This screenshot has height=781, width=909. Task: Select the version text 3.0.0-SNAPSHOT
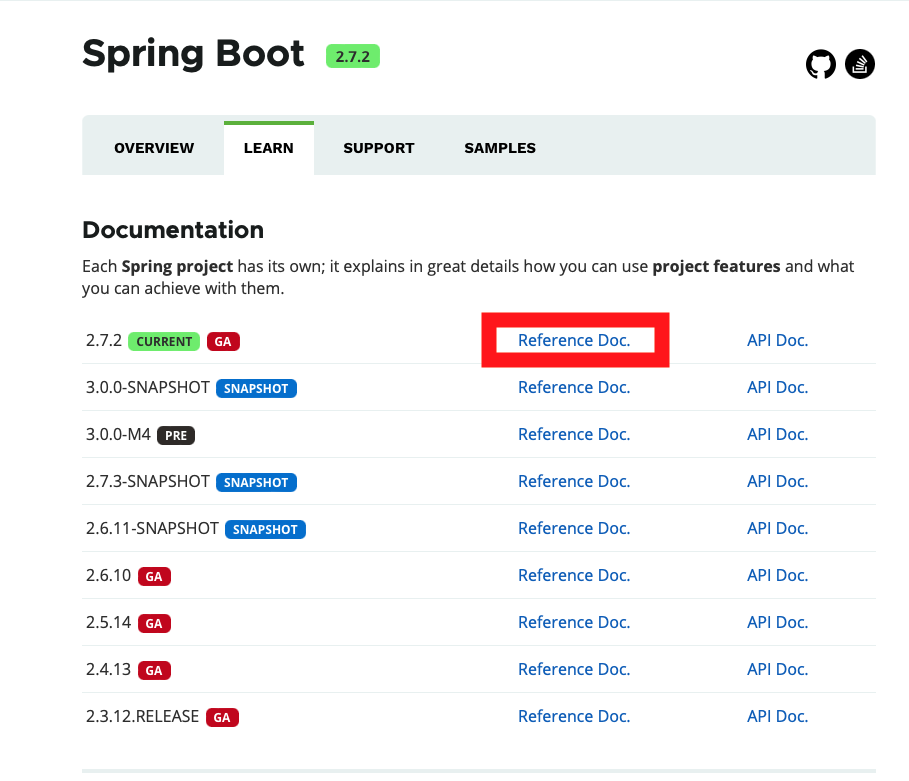point(148,387)
